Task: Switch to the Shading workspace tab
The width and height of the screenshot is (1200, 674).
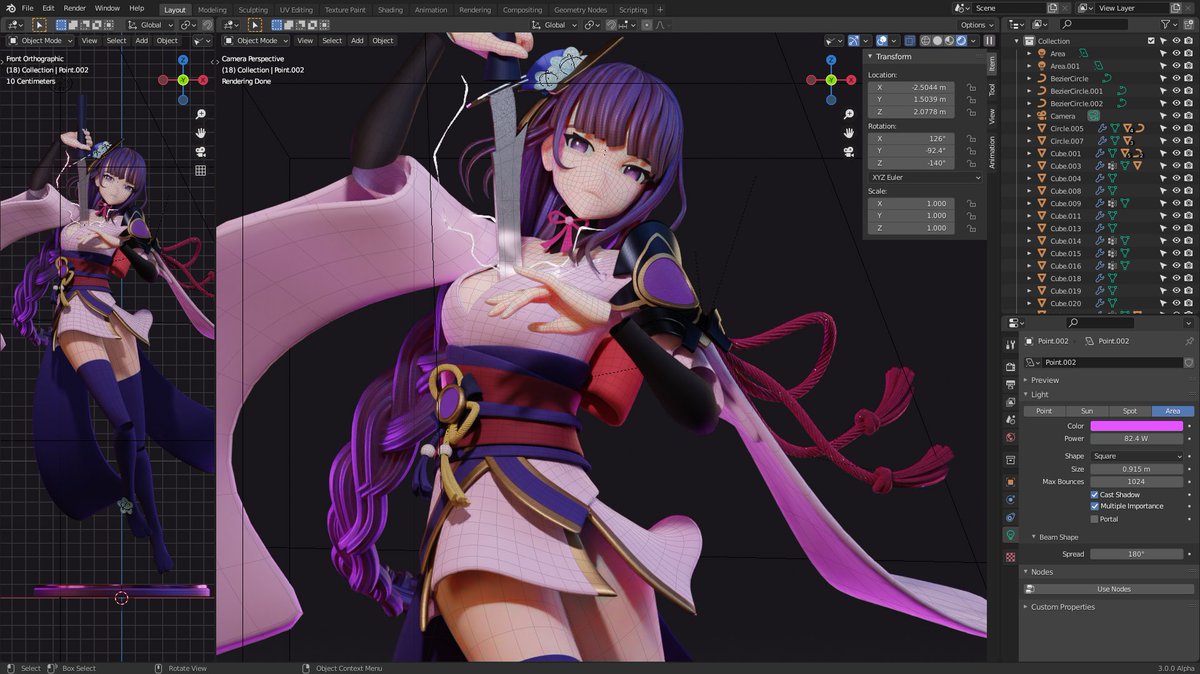Action: click(x=390, y=10)
